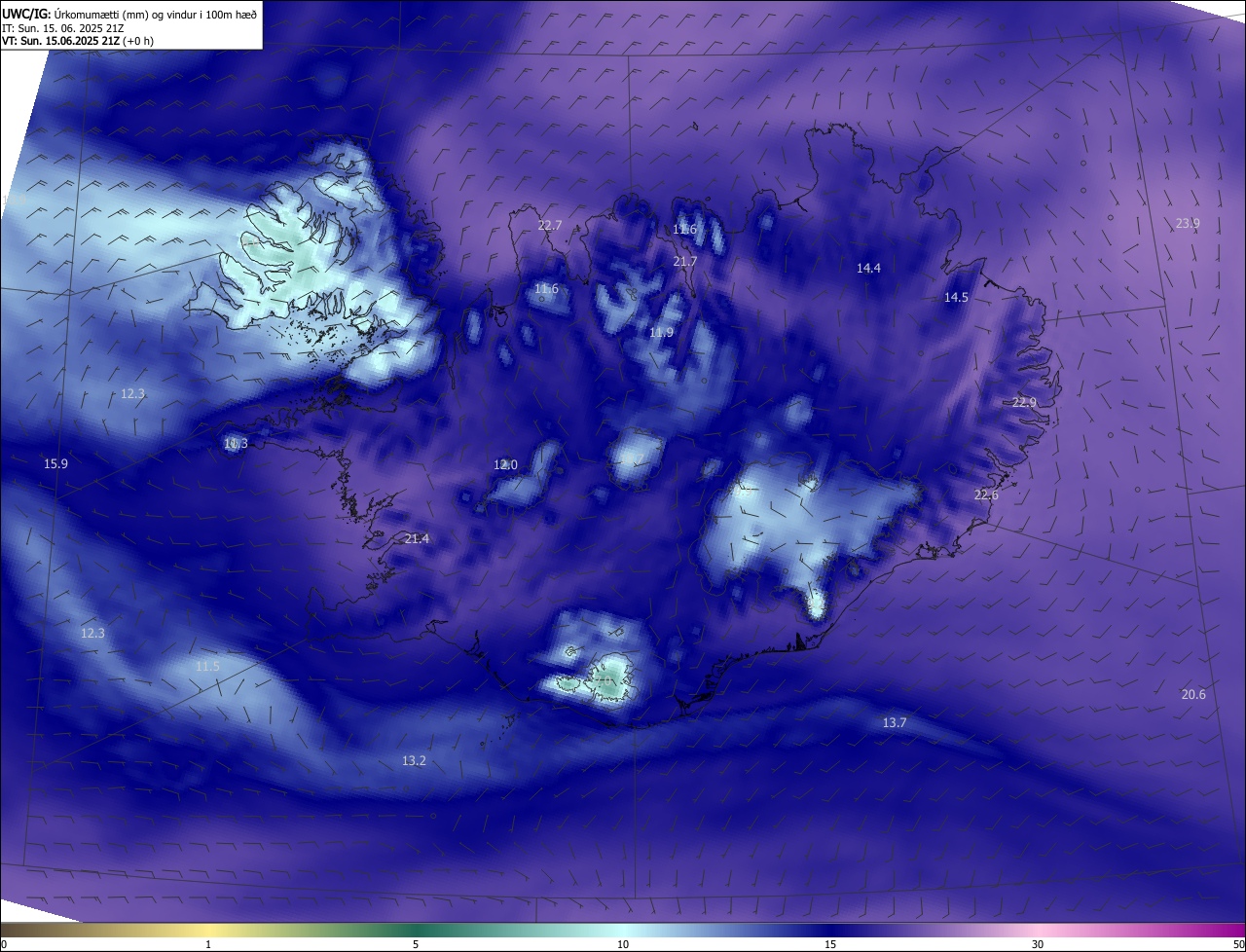Image resolution: width=1246 pixels, height=952 pixels.
Task: Click the 20.6 value label on the map
Action: tap(1193, 694)
